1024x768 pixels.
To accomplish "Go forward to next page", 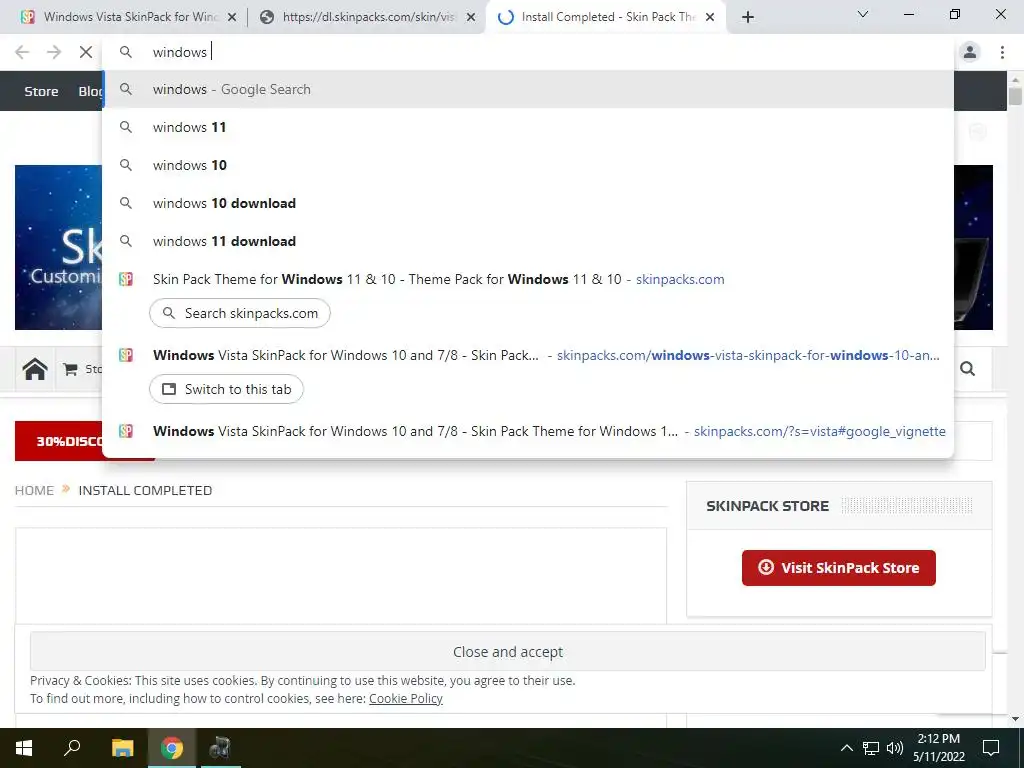I will 54,52.
